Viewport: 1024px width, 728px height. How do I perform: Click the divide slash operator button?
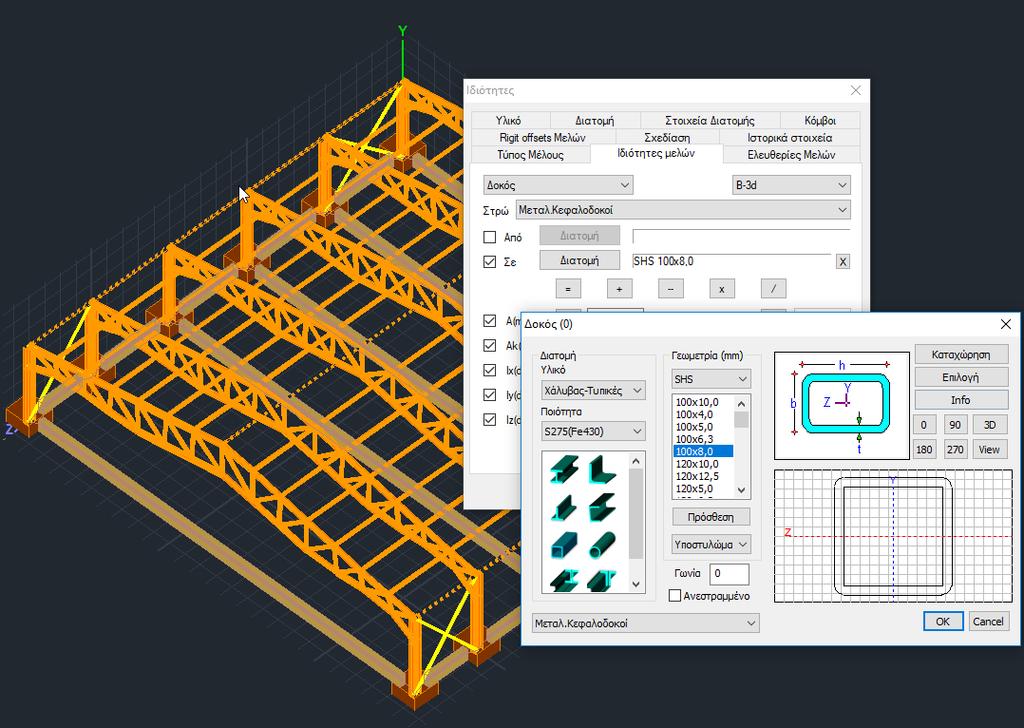[773, 289]
